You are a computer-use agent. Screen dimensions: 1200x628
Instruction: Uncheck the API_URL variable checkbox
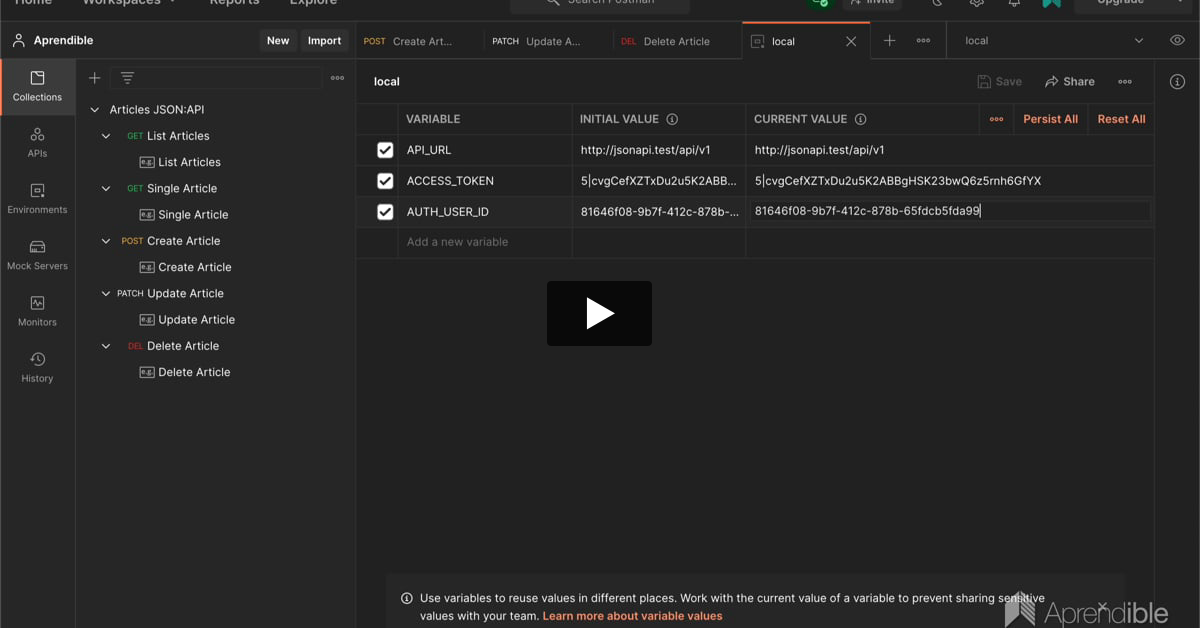[385, 150]
